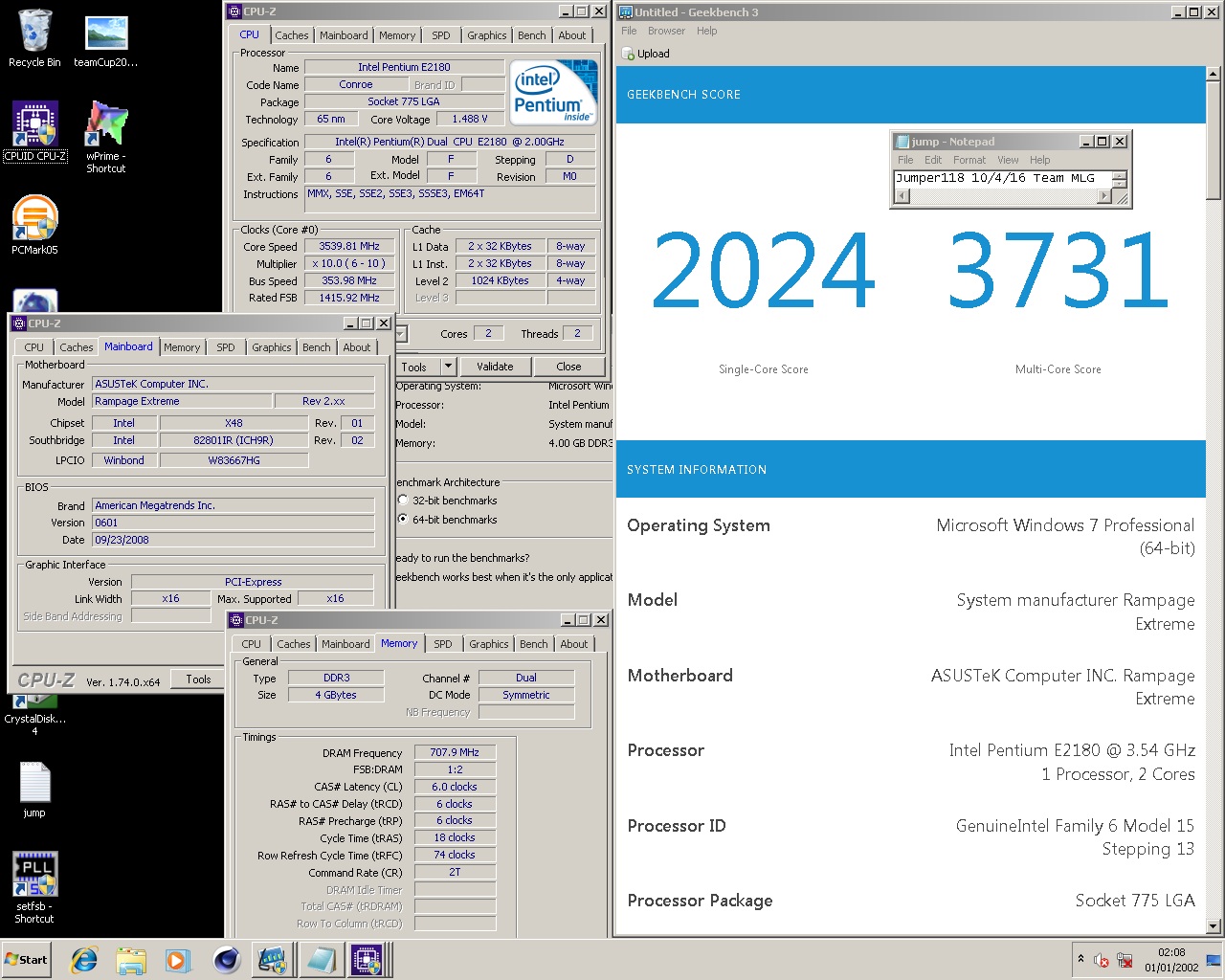Click the jump Notepad title bar icon
Image resolution: width=1225 pixels, height=980 pixels.
[x=902, y=141]
